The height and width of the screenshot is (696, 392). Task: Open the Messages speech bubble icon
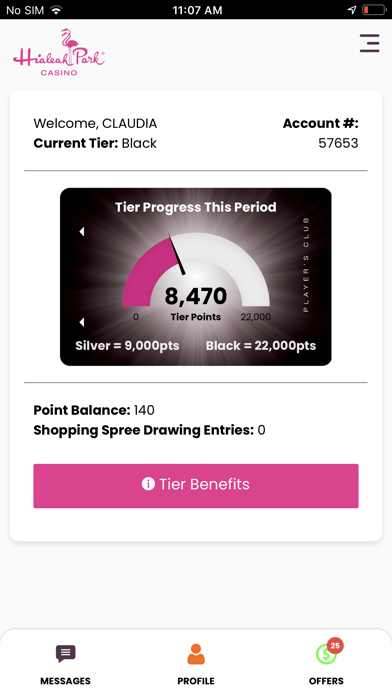(65, 653)
